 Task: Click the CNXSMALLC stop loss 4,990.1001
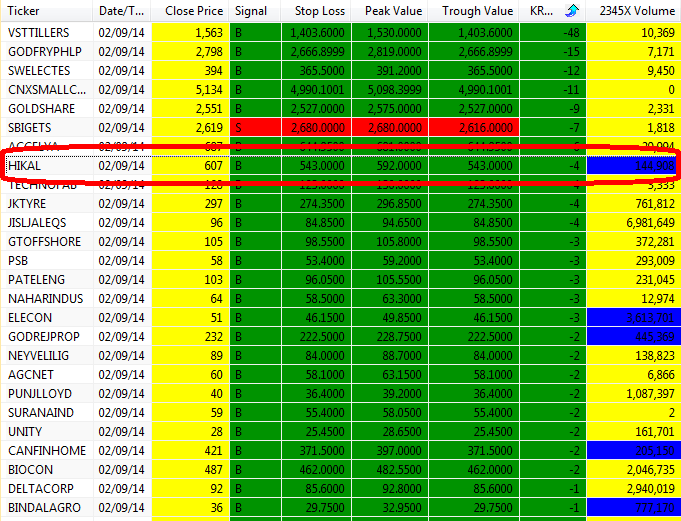point(317,90)
